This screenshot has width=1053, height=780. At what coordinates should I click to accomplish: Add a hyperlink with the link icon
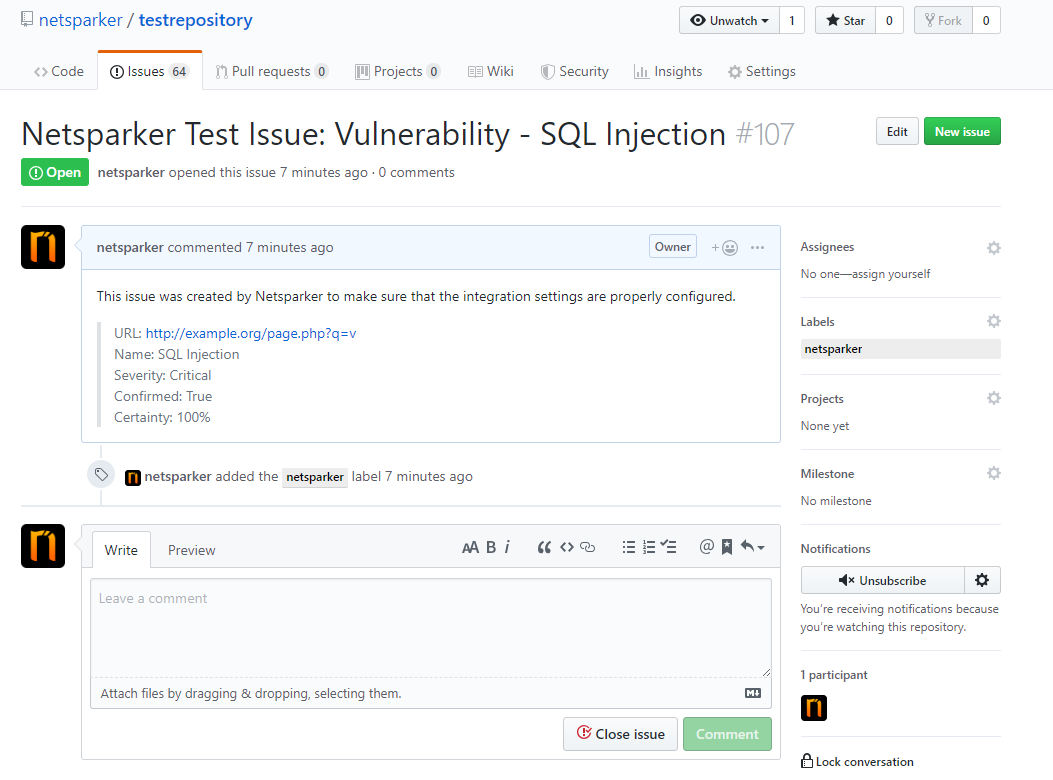click(x=587, y=547)
